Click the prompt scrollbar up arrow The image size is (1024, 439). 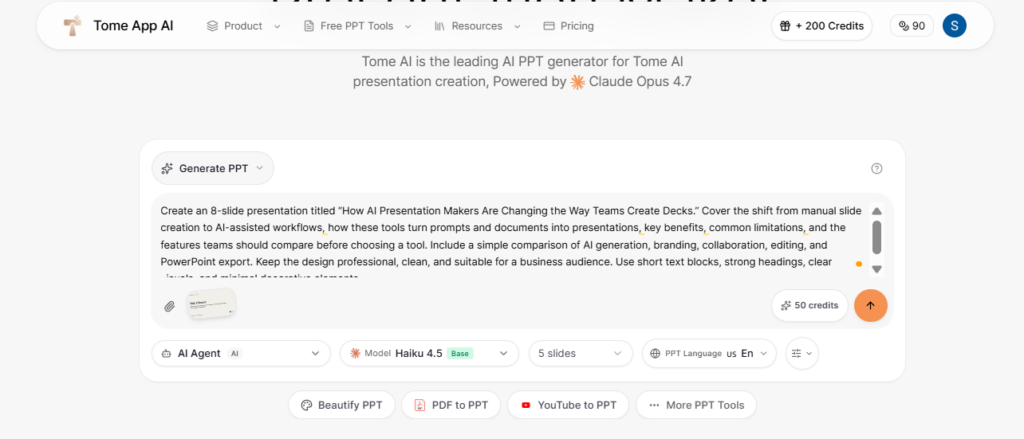[x=877, y=211]
